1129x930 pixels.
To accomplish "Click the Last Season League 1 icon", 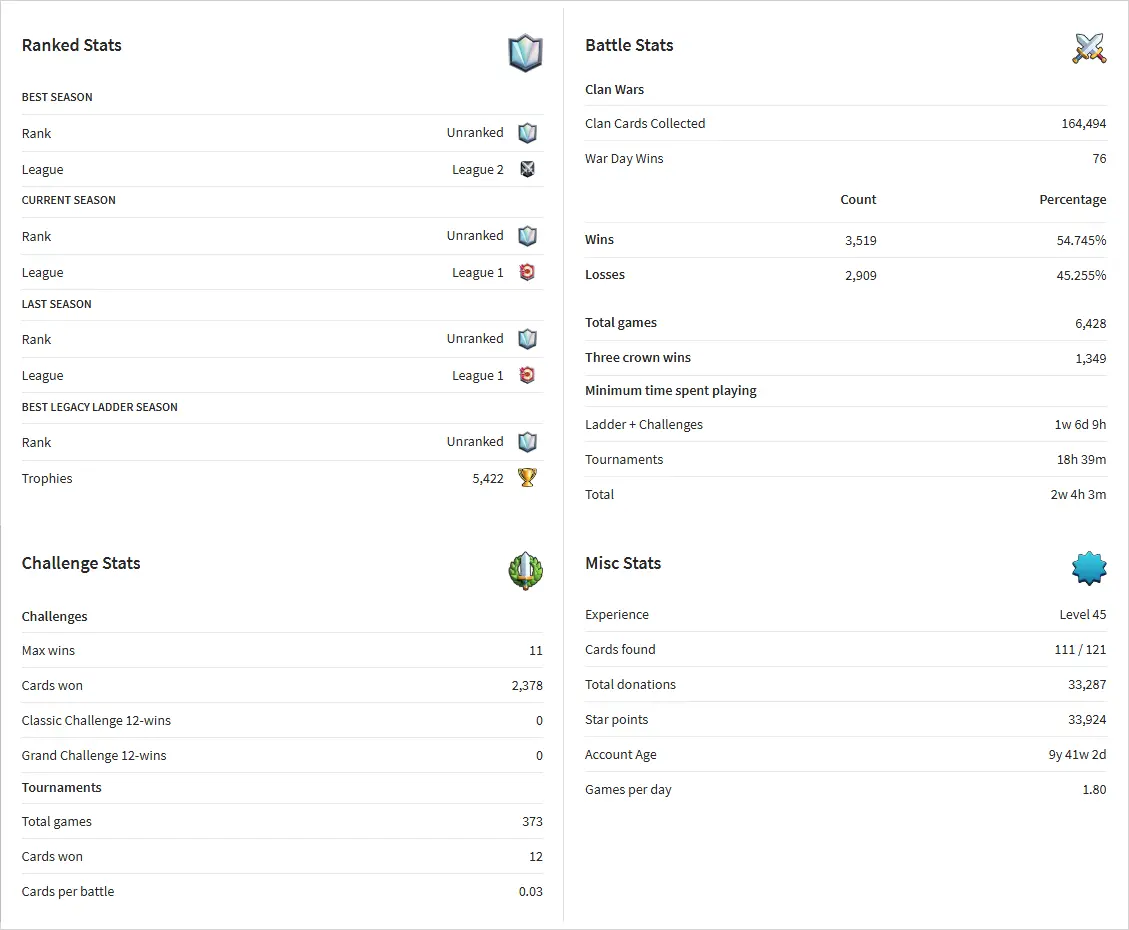I will (528, 375).
